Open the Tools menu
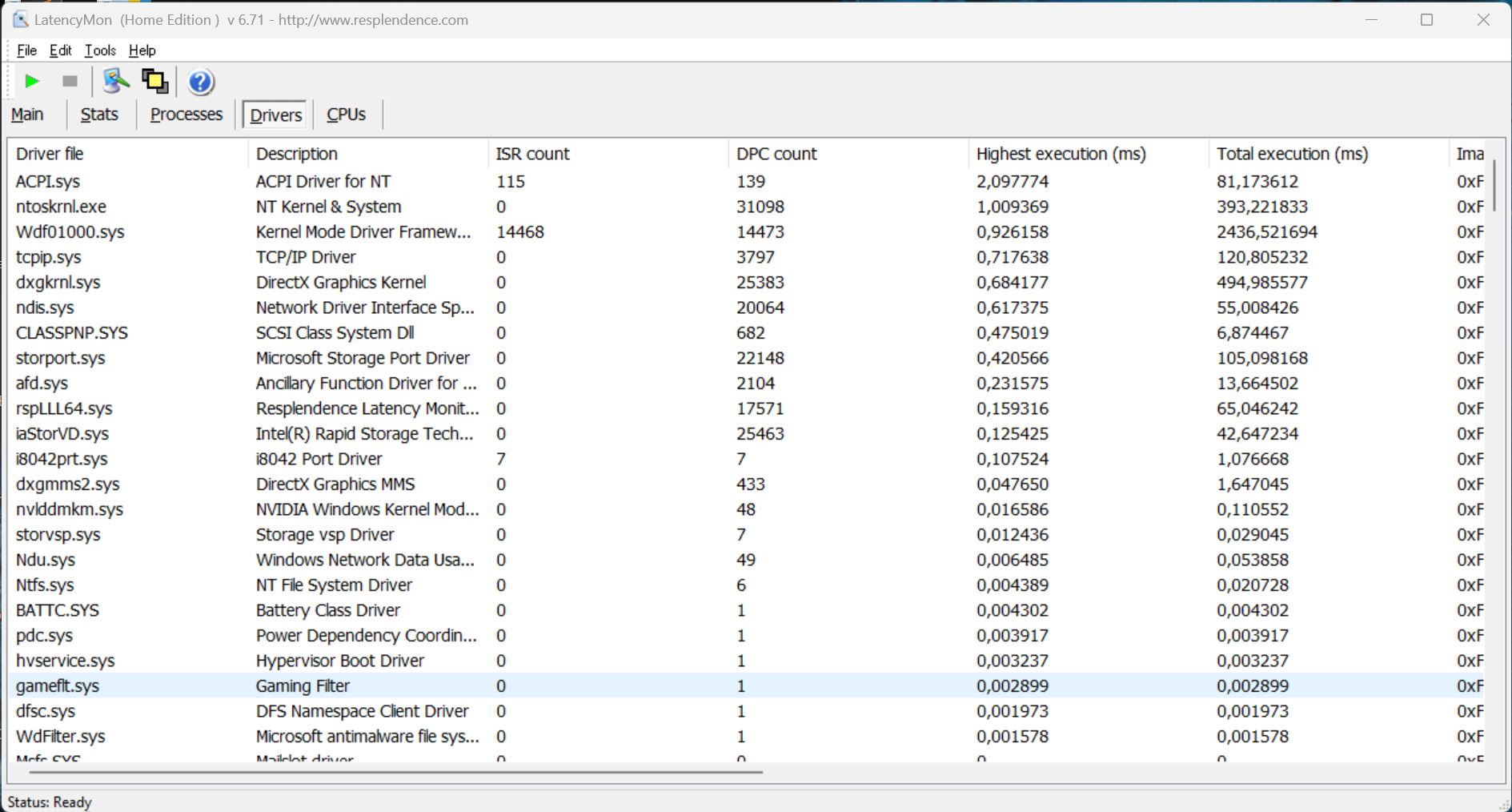 100,50
